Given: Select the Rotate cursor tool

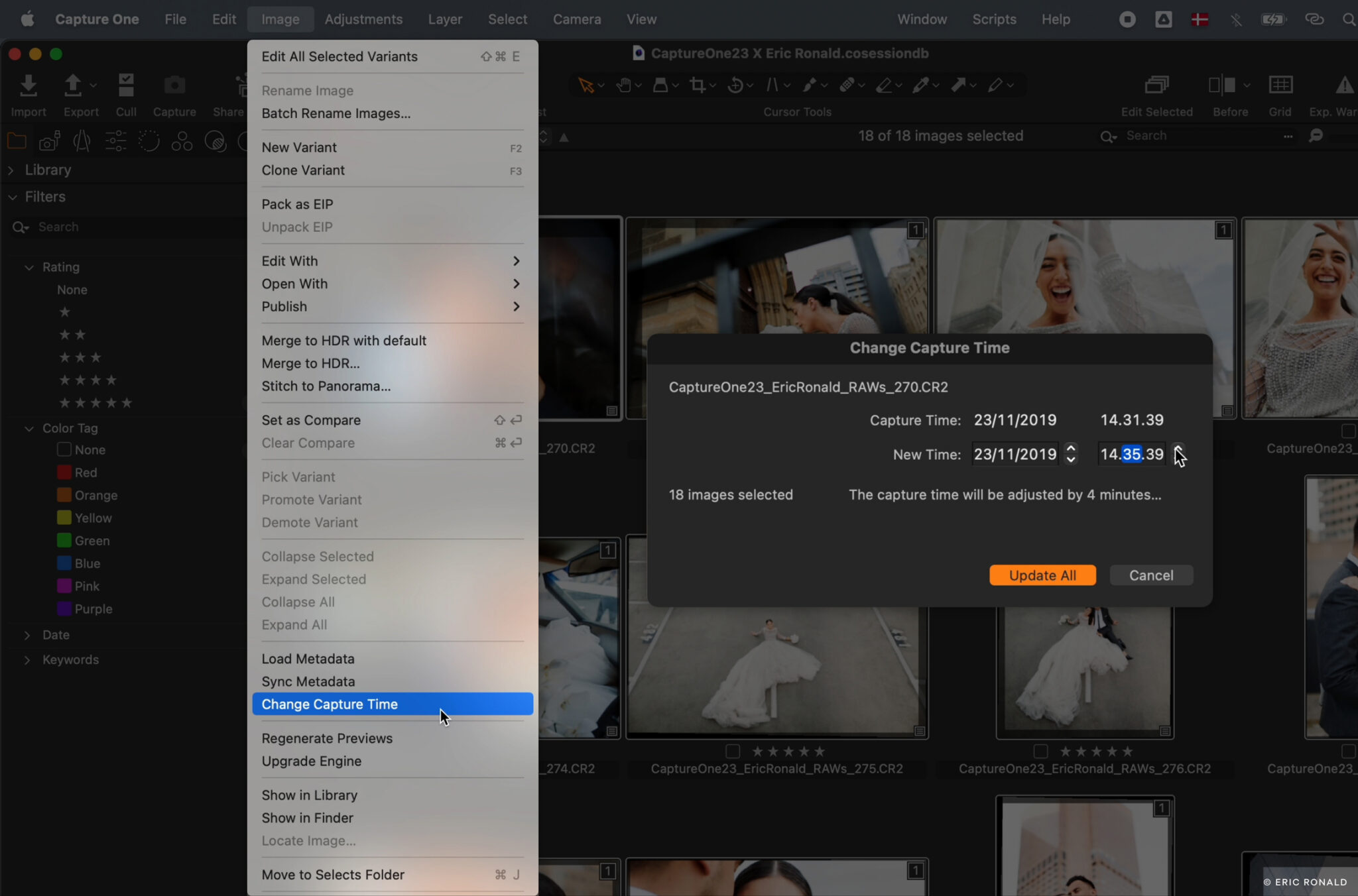Looking at the screenshot, I should click(736, 85).
